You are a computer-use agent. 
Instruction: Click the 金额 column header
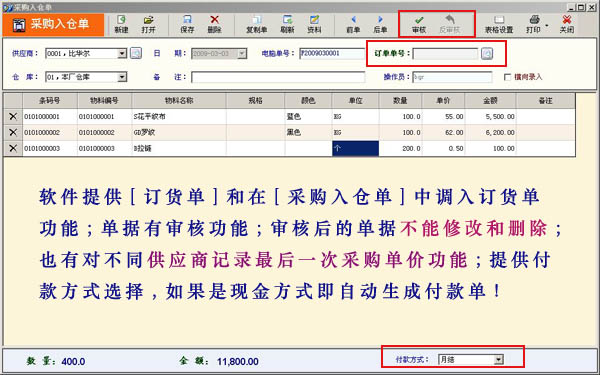[x=490, y=101]
